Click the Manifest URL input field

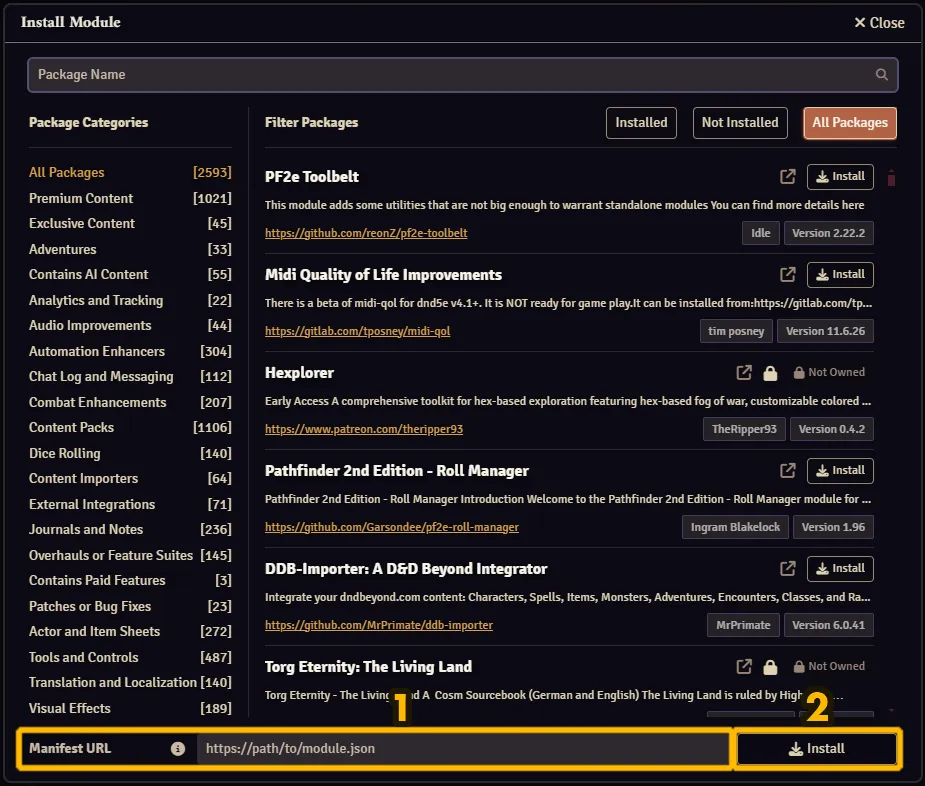(464, 748)
